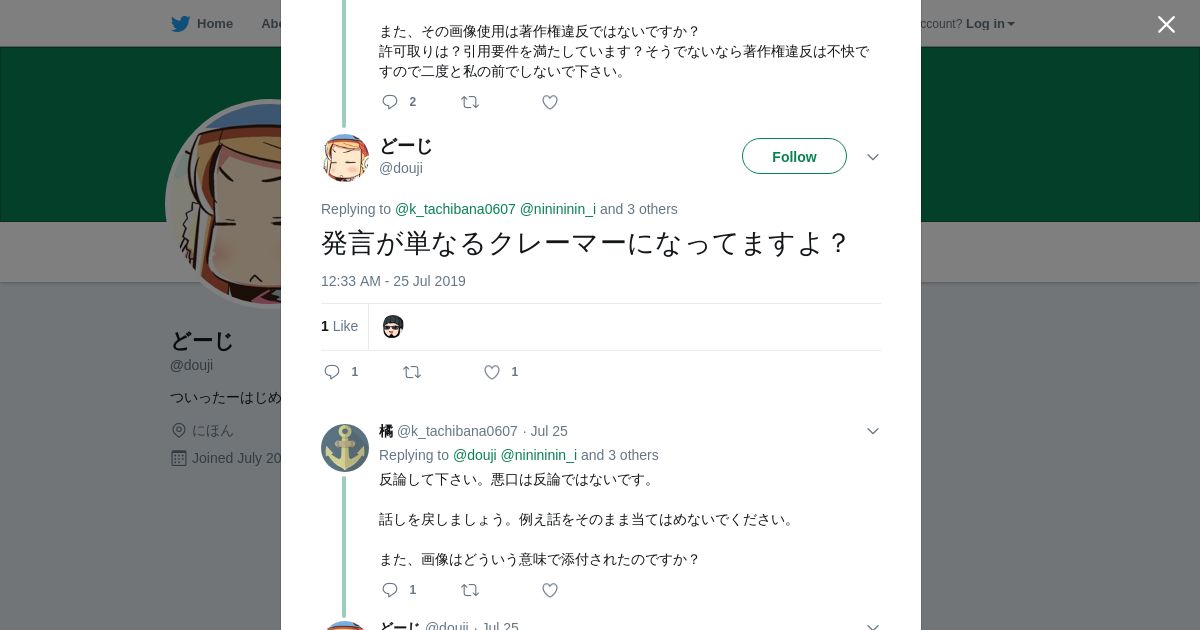
Task: Open the @k_tachibana0607 mention link in reply header
Action: [x=455, y=209]
